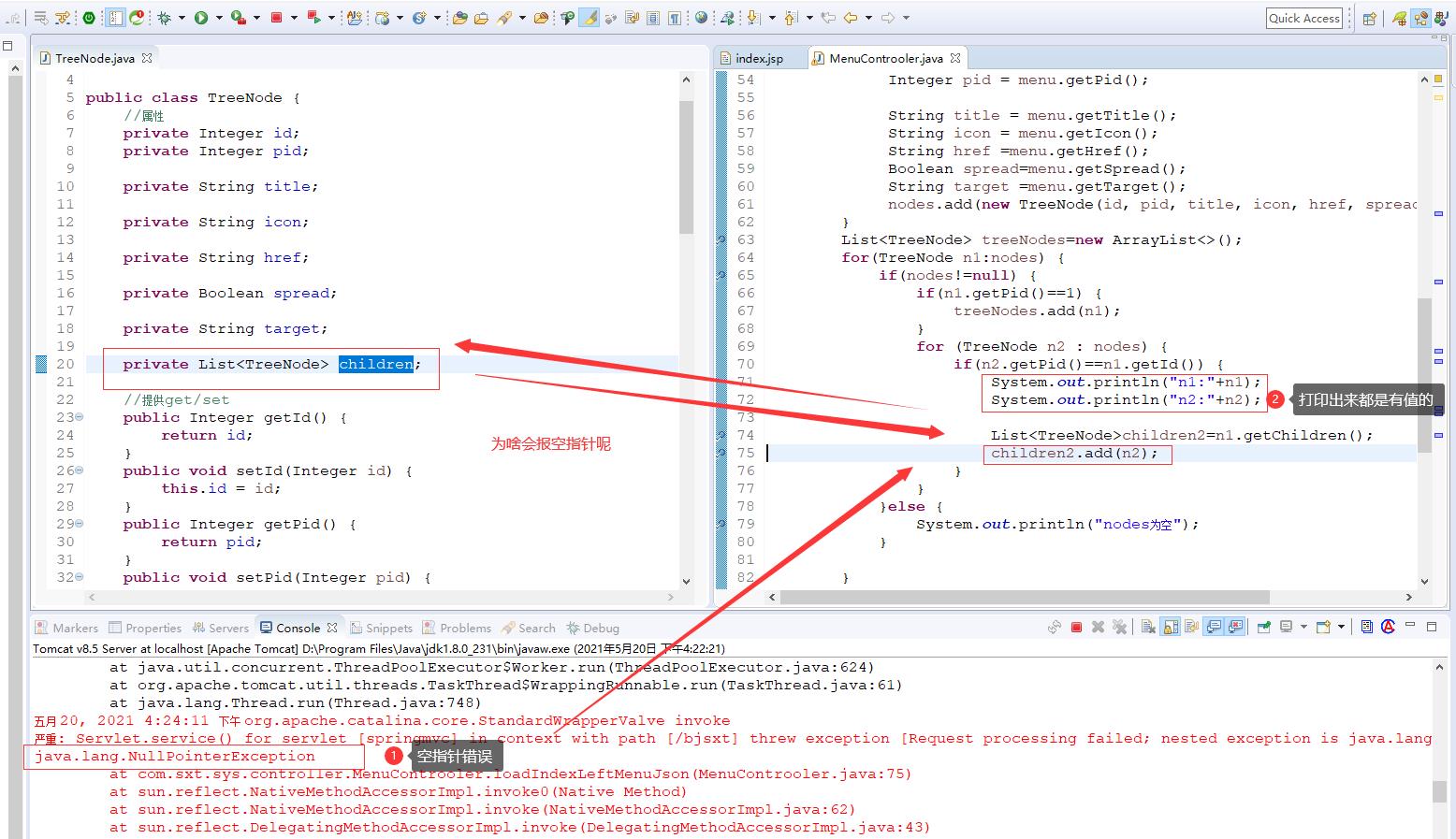Switch to the TreeNode.java editor tab
The image size is (1456, 839).
coord(95,58)
